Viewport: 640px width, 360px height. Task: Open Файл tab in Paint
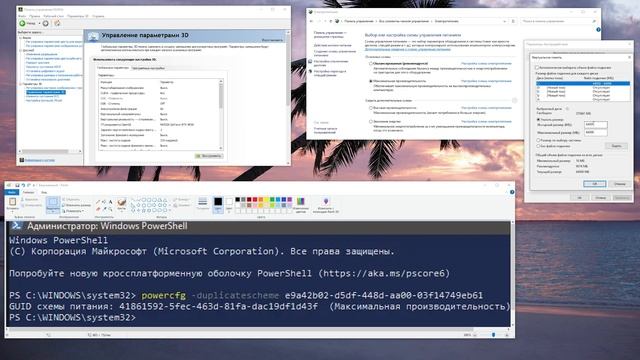[x=12, y=192]
